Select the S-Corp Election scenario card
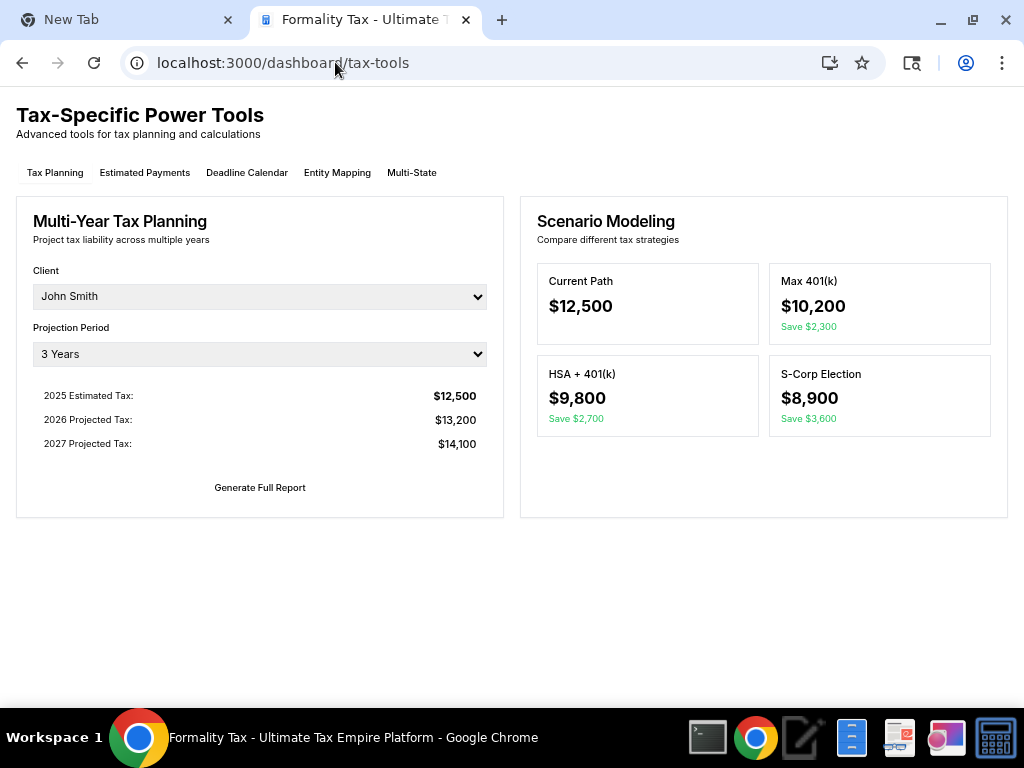Image resolution: width=1024 pixels, height=768 pixels. pyautogui.click(x=879, y=396)
